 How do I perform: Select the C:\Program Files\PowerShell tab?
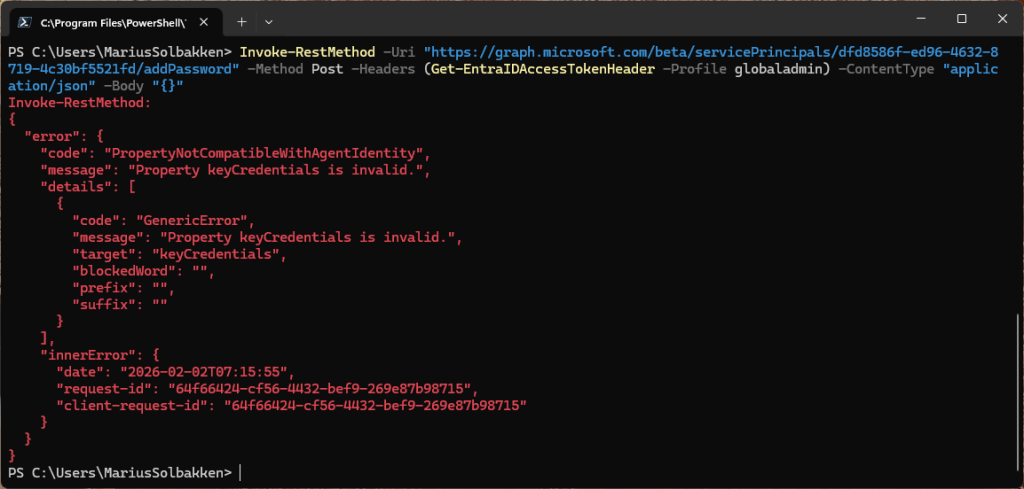(x=110, y=21)
